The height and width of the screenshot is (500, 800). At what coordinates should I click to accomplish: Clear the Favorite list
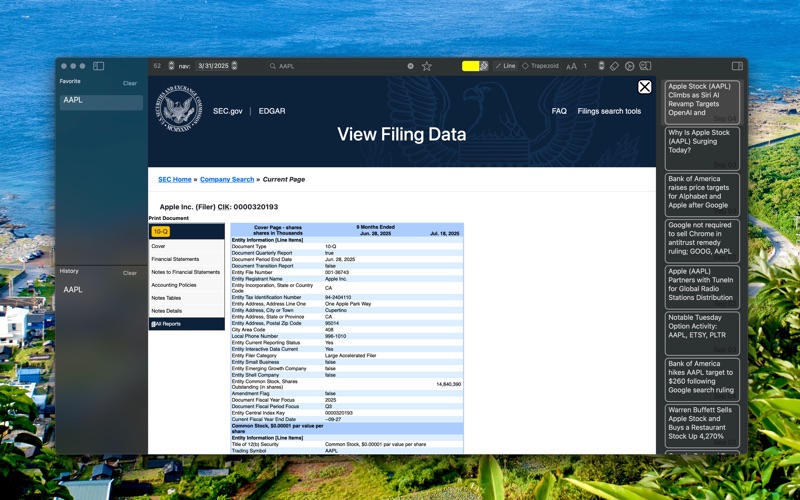click(130, 83)
